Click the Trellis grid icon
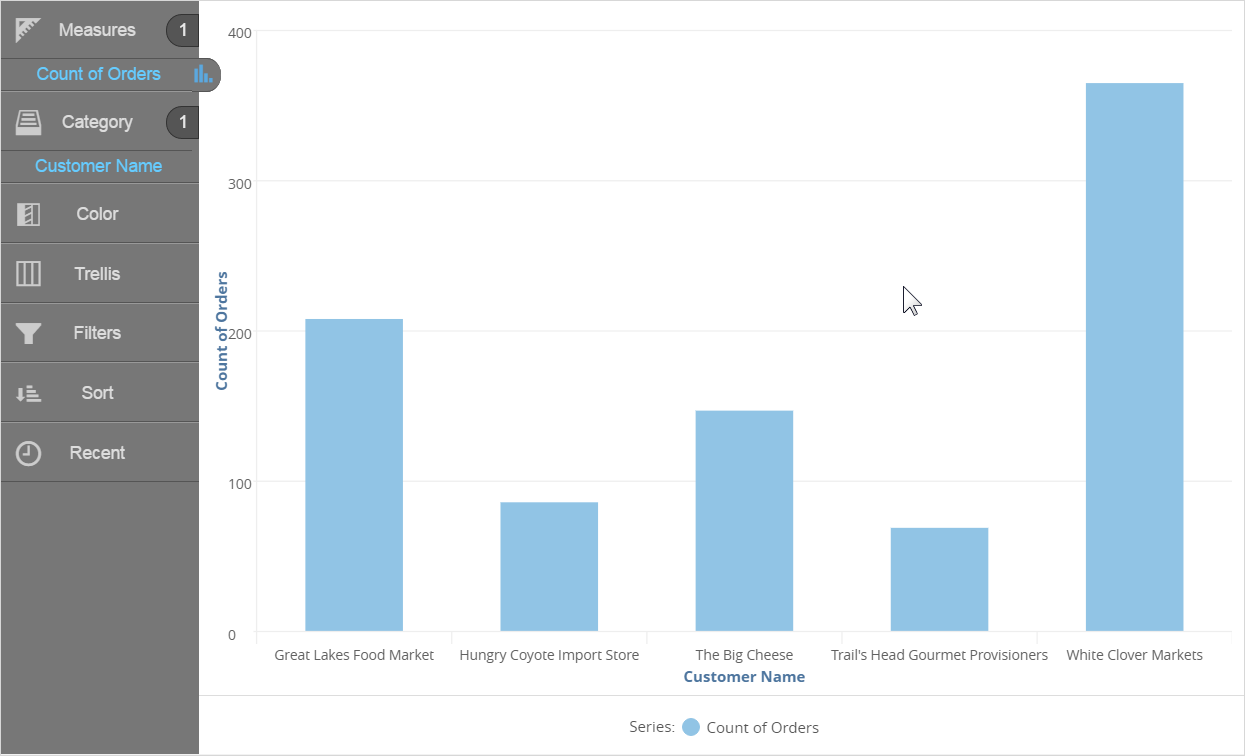This screenshot has height=756, width=1245. pos(28,274)
